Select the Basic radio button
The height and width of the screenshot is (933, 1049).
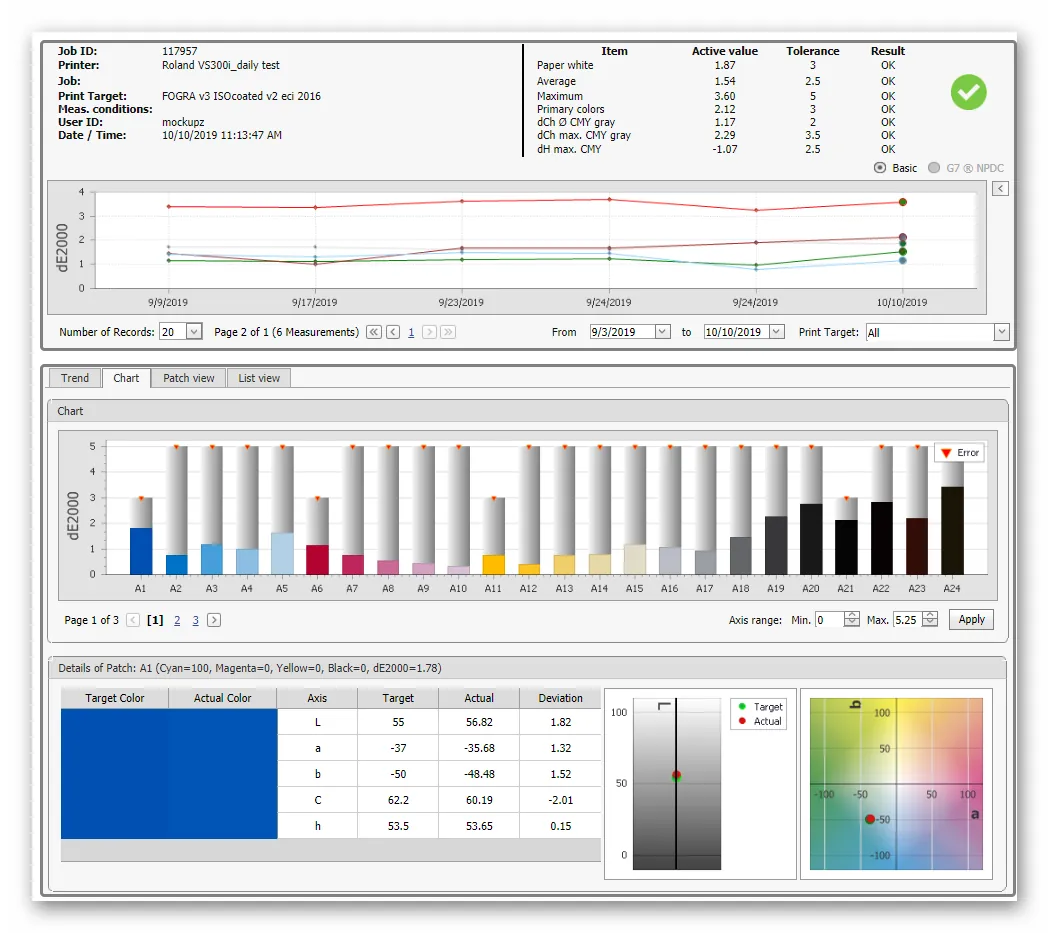point(880,168)
